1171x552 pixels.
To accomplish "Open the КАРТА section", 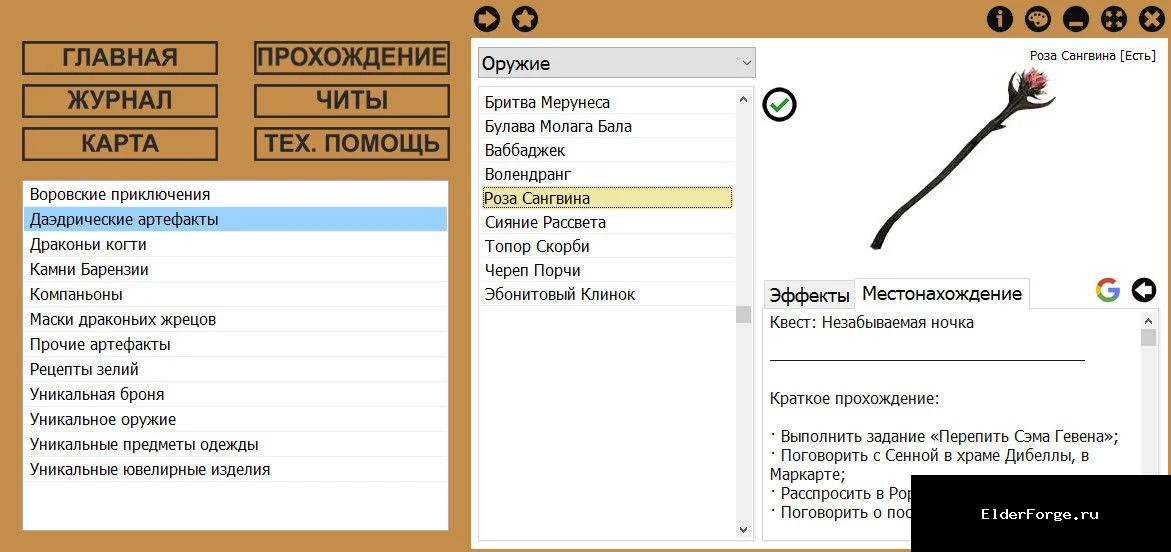I will click(120, 143).
